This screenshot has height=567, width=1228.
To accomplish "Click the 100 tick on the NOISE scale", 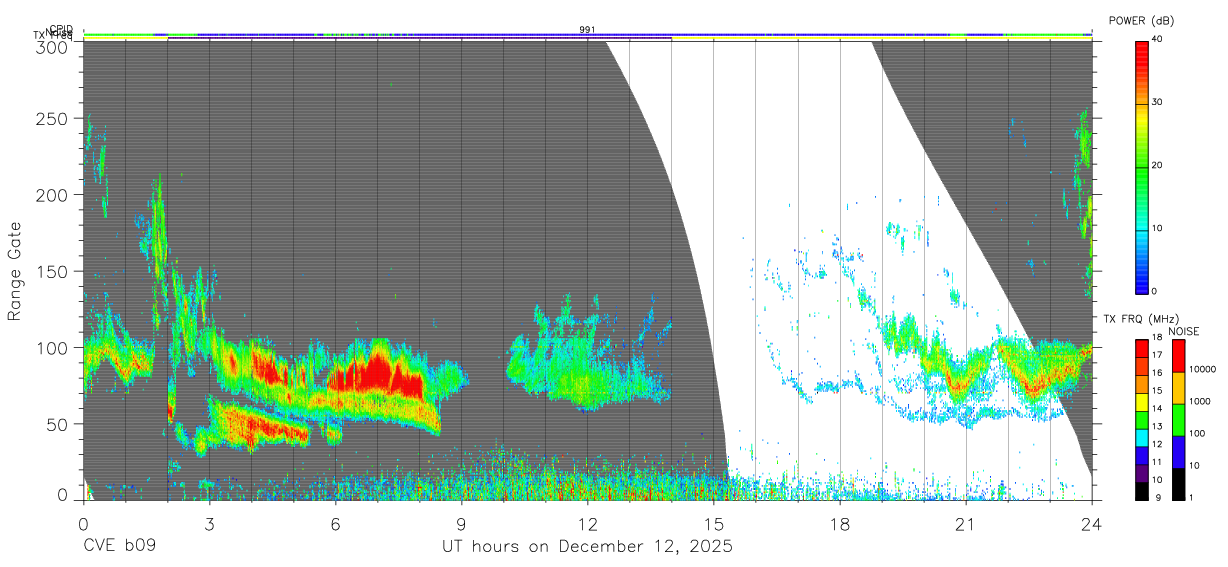I will click(1196, 433).
